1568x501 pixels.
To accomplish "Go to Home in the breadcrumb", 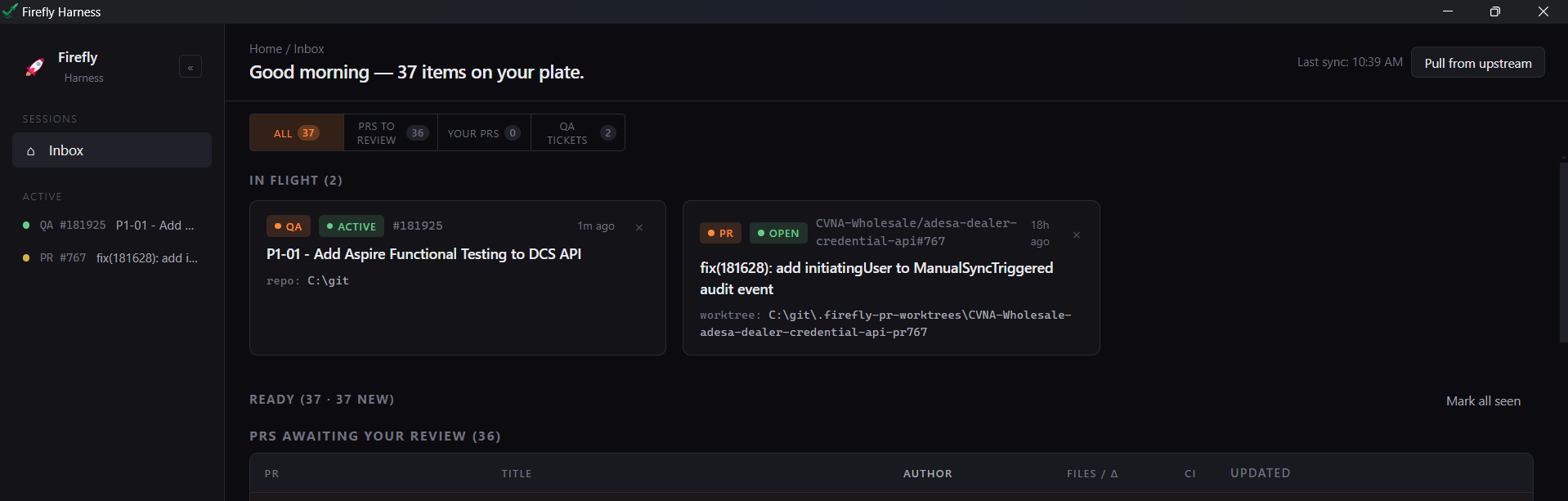I will 265,49.
